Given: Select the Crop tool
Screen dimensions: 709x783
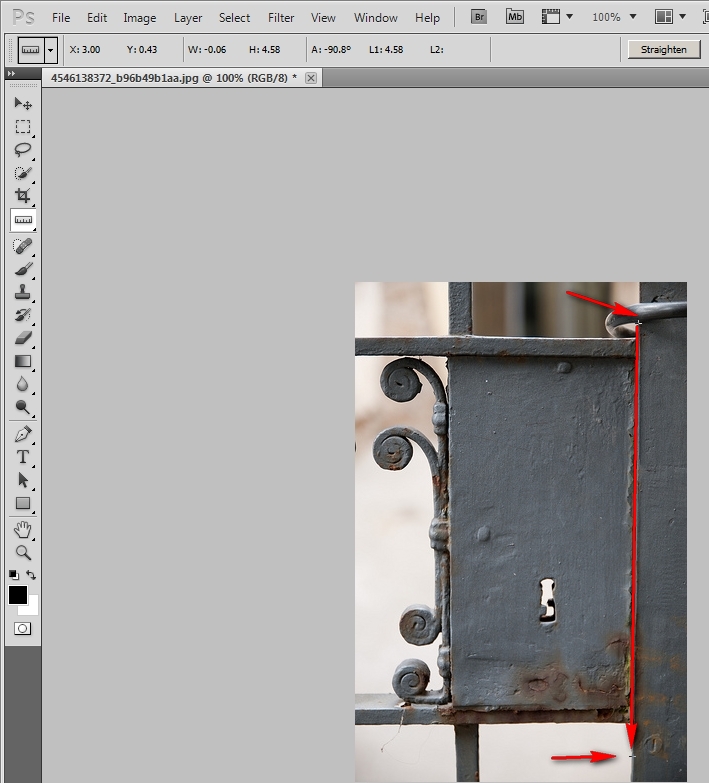Looking at the screenshot, I should point(23,196).
